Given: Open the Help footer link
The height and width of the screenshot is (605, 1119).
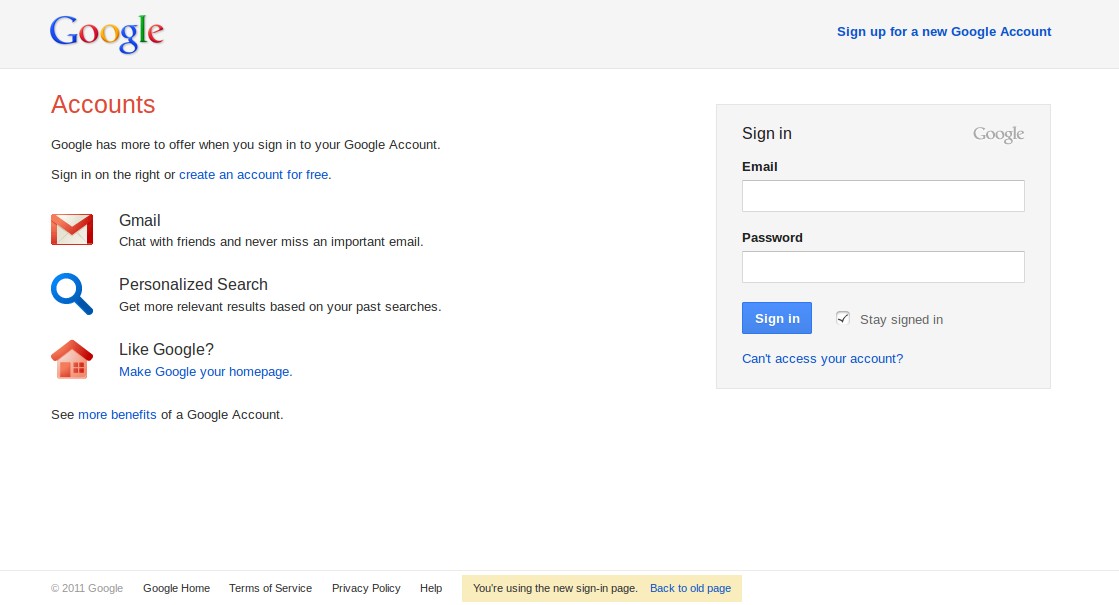Looking at the screenshot, I should point(431,589).
